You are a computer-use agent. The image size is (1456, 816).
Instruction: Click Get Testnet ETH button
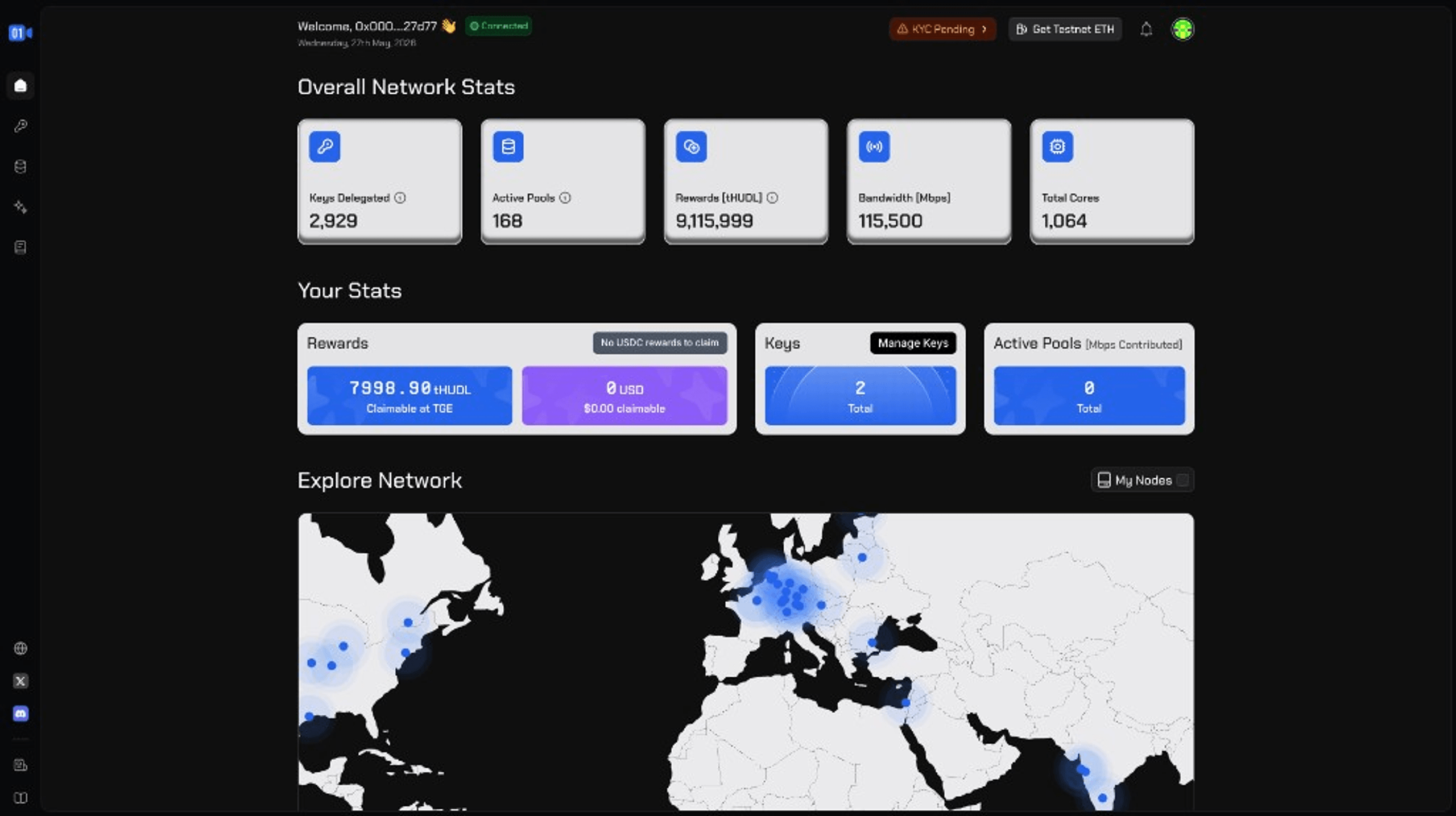(x=1065, y=29)
